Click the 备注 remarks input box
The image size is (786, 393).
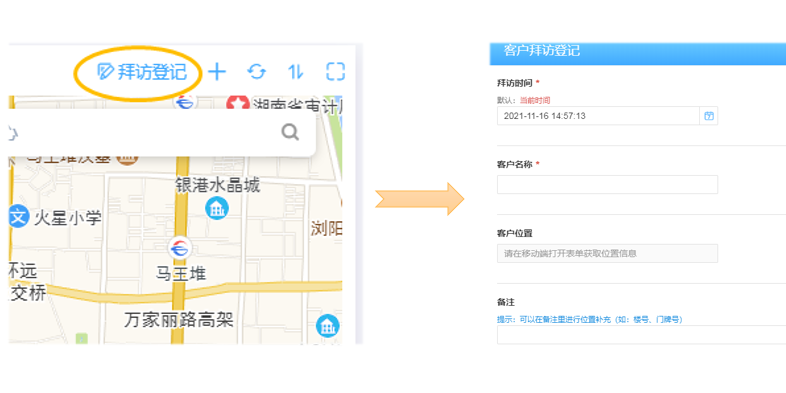point(642,335)
